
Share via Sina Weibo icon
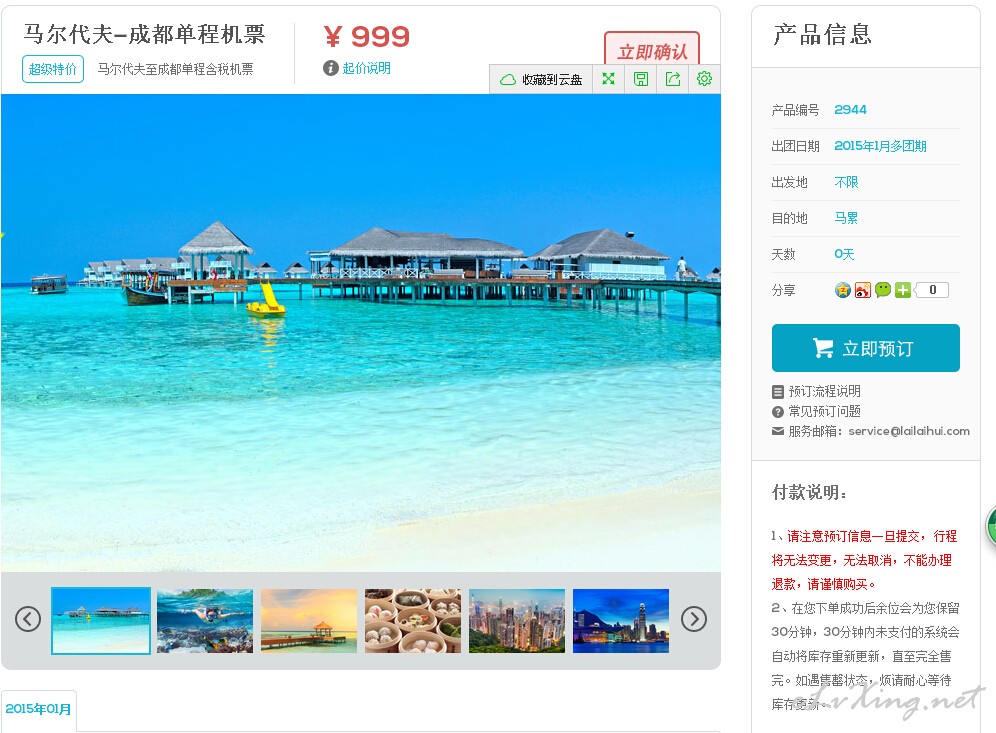tap(863, 290)
